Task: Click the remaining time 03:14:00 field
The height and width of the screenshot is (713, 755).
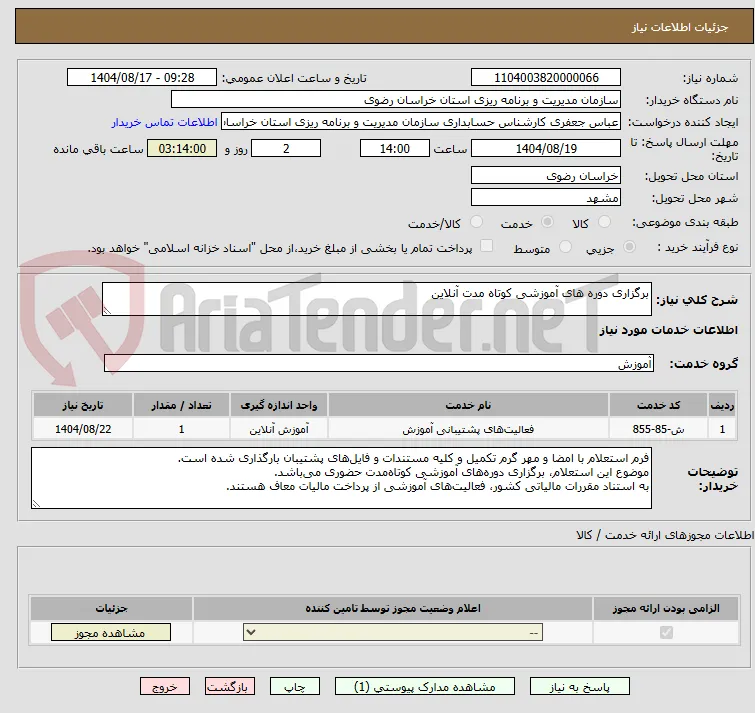Action: 182,148
